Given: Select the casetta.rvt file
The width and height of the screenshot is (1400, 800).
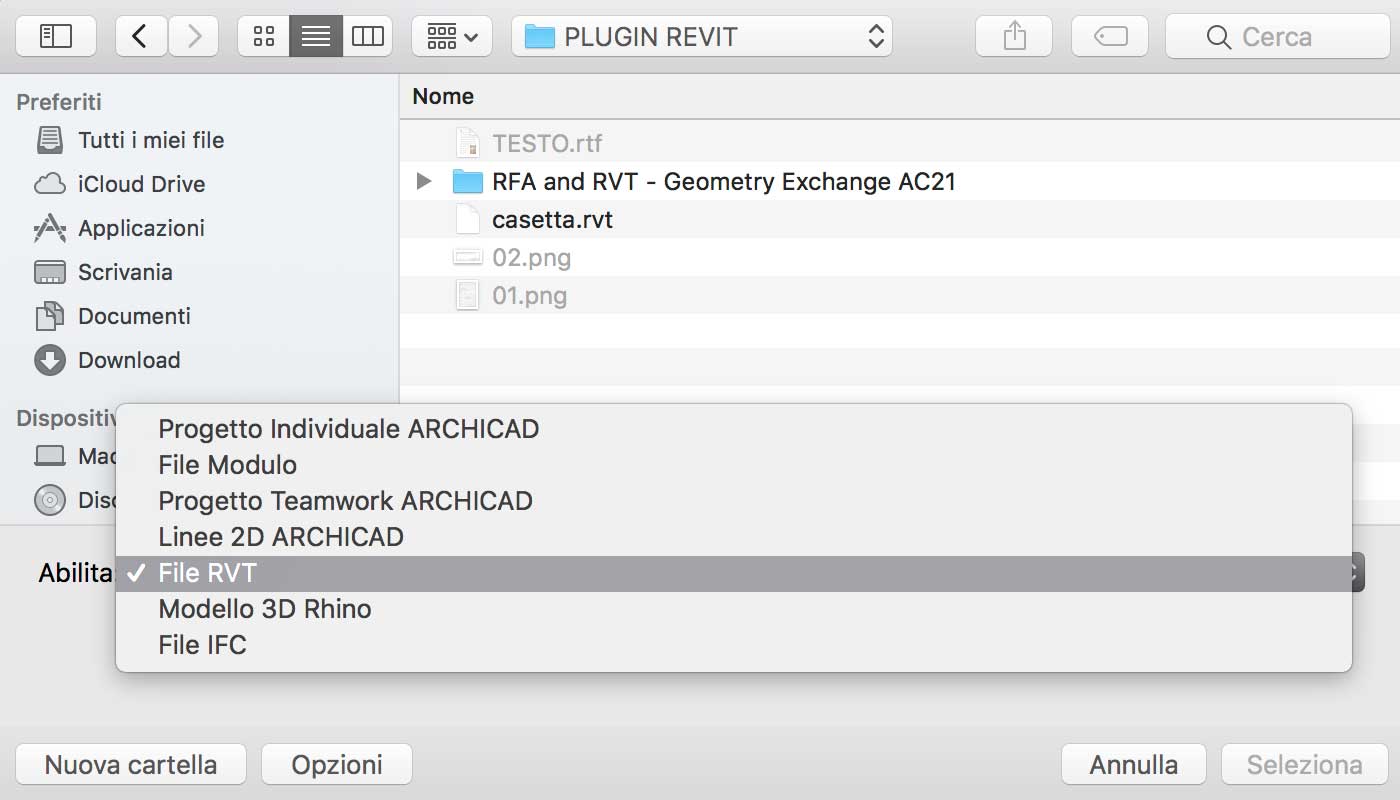Looking at the screenshot, I should [552, 219].
